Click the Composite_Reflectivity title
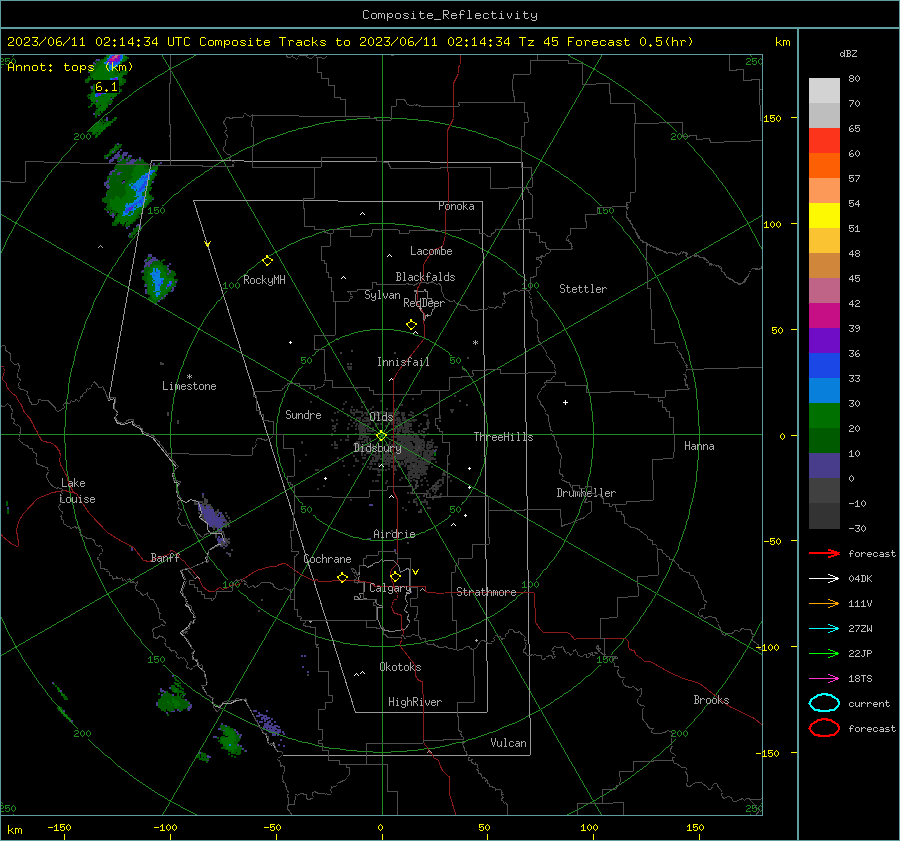 [x=450, y=15]
